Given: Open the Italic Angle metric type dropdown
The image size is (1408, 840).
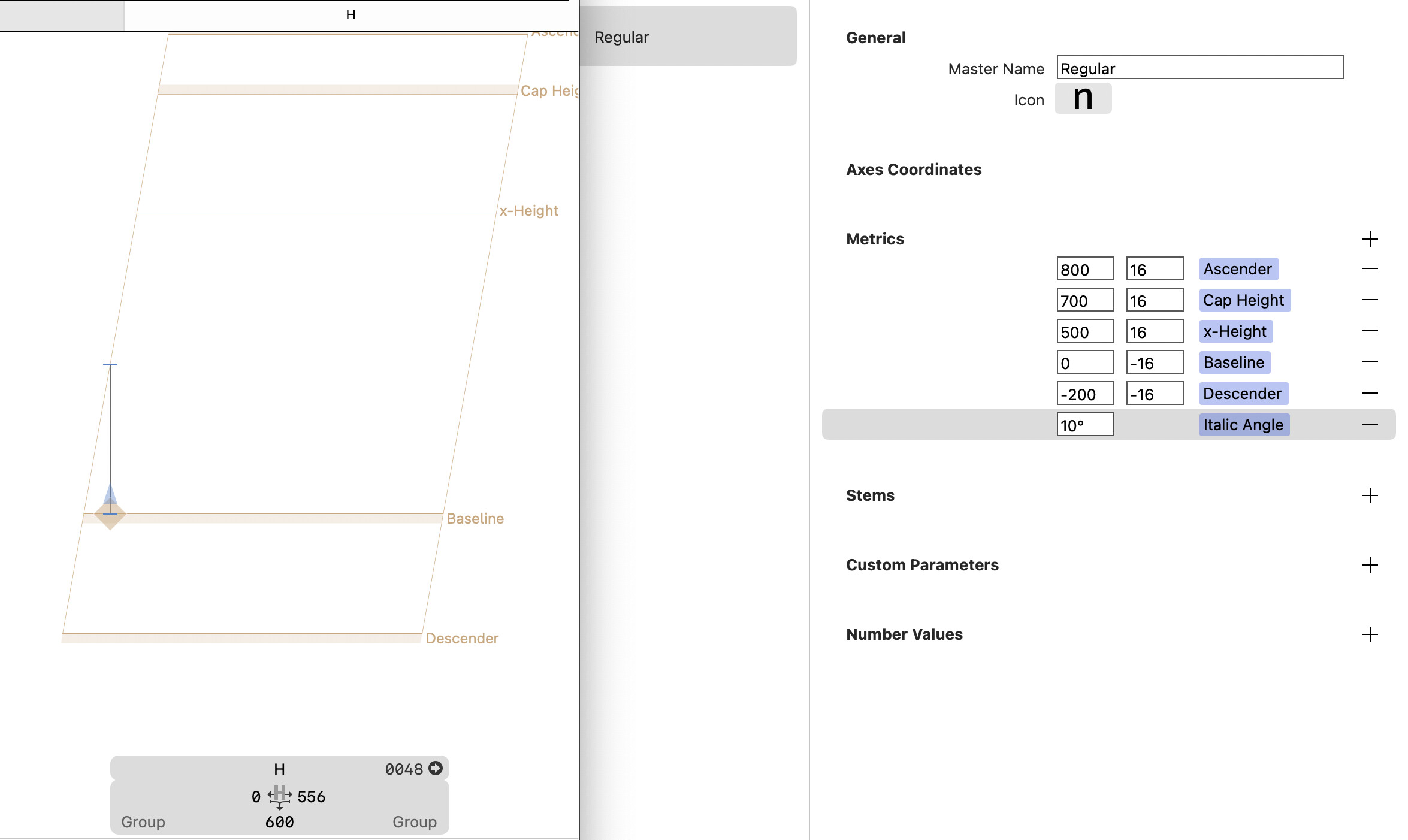Looking at the screenshot, I should pos(1244,425).
